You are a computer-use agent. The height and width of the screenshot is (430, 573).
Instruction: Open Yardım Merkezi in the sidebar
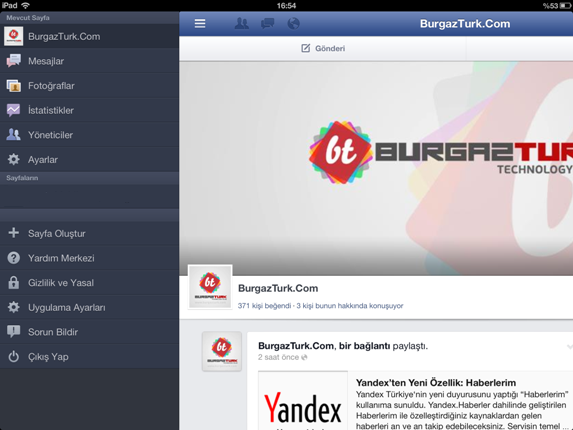click(x=90, y=258)
